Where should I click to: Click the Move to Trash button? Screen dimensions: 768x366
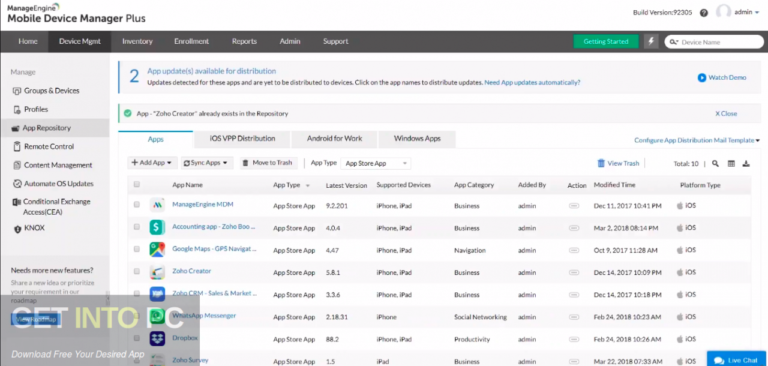pos(268,163)
